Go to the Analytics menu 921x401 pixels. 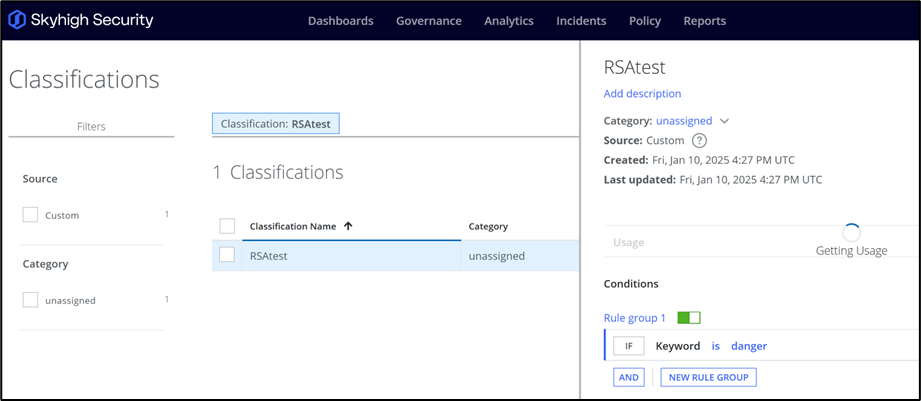509,21
